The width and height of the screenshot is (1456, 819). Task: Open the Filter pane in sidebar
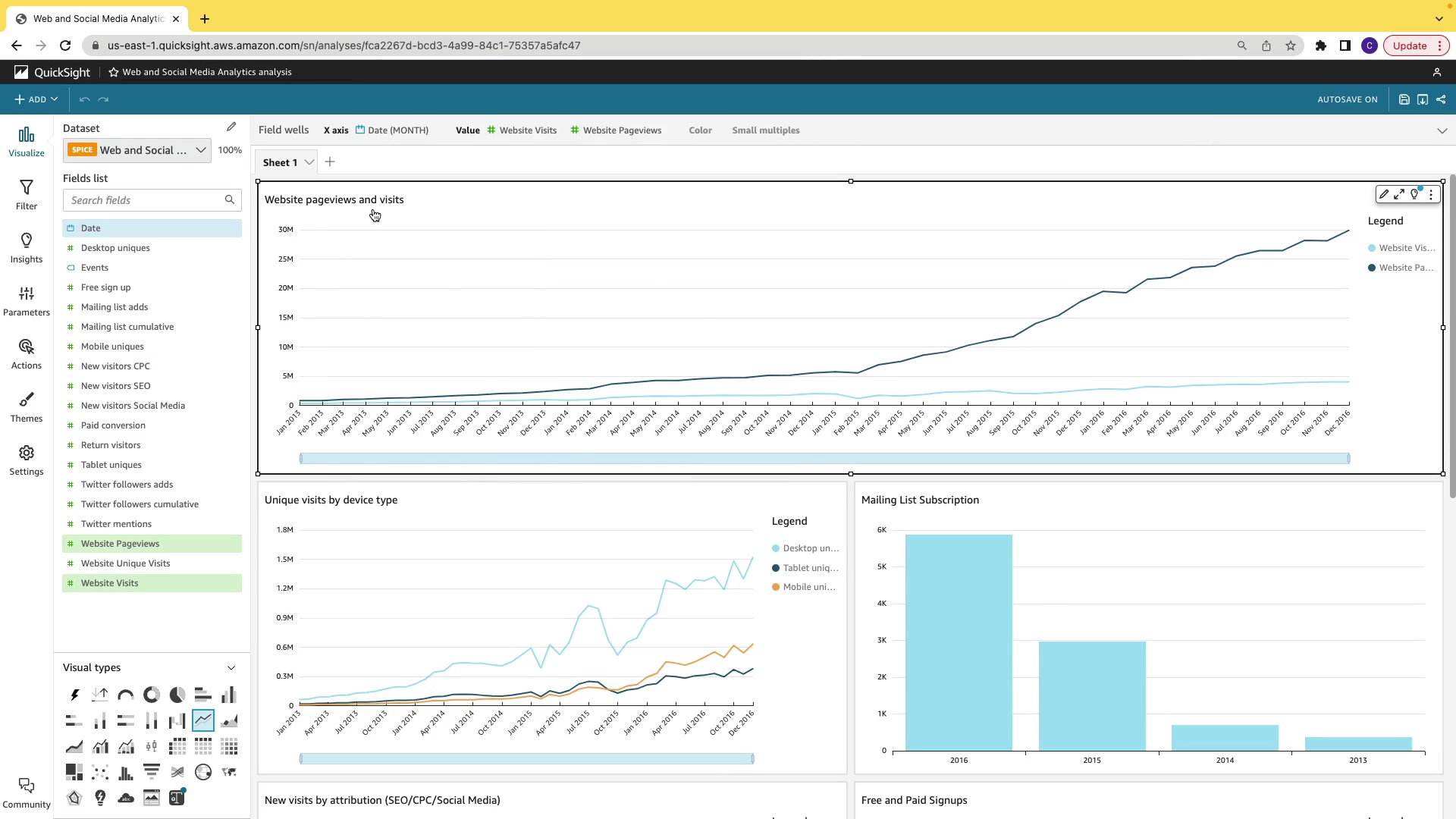click(27, 194)
